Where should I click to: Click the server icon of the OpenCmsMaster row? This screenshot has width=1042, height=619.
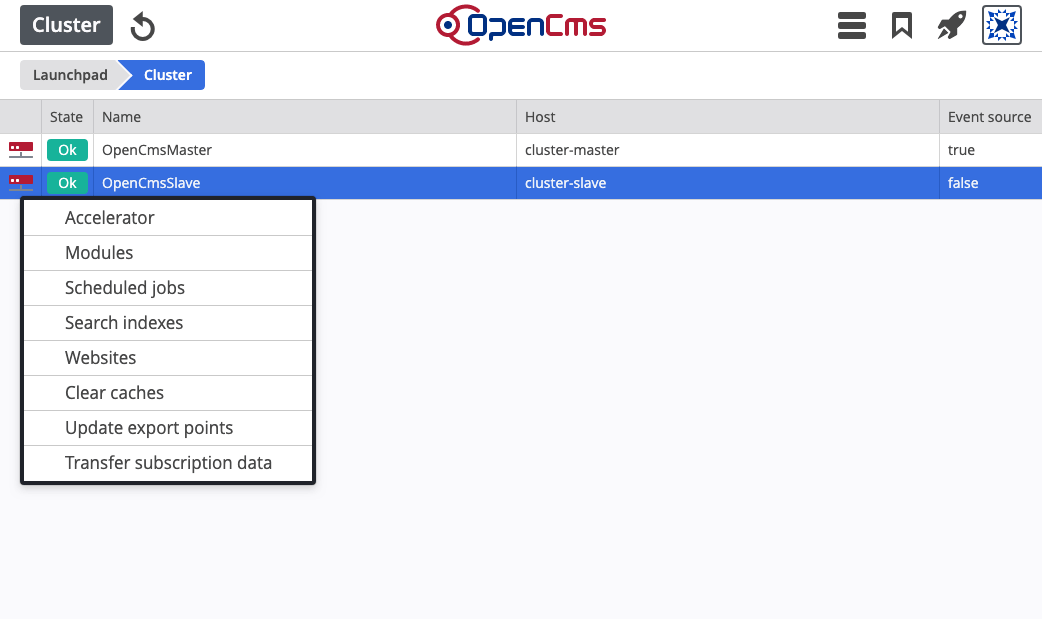point(21,150)
